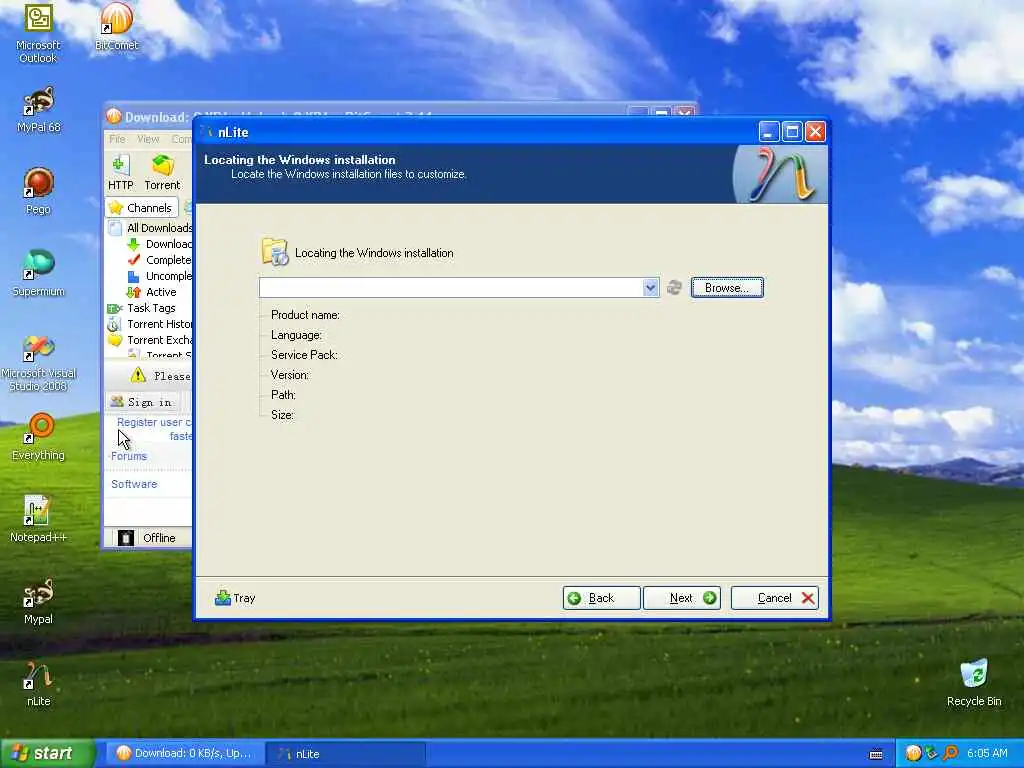
Task: Click Start button on taskbar
Action: point(47,753)
